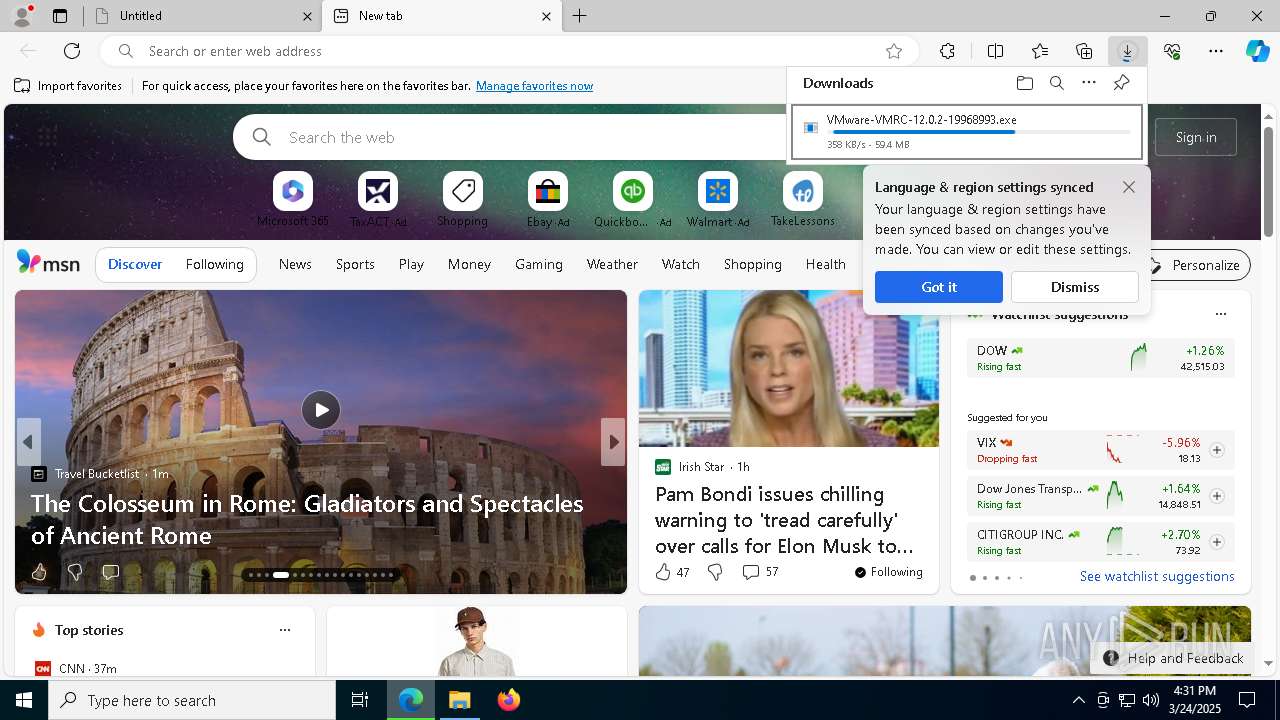Click Import favorites

68,86
